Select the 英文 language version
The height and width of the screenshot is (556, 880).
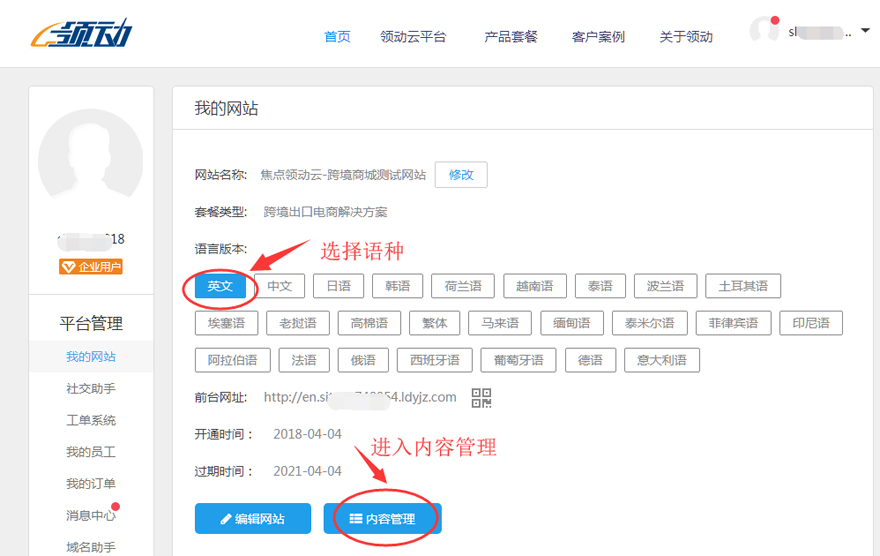pyautogui.click(x=220, y=286)
